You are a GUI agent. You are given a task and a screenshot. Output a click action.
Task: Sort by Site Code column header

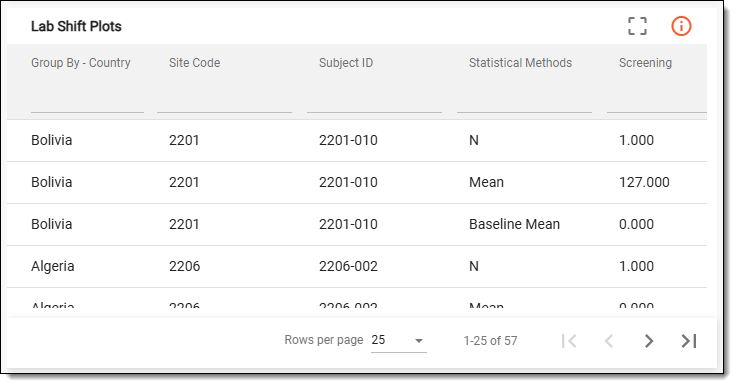point(194,63)
